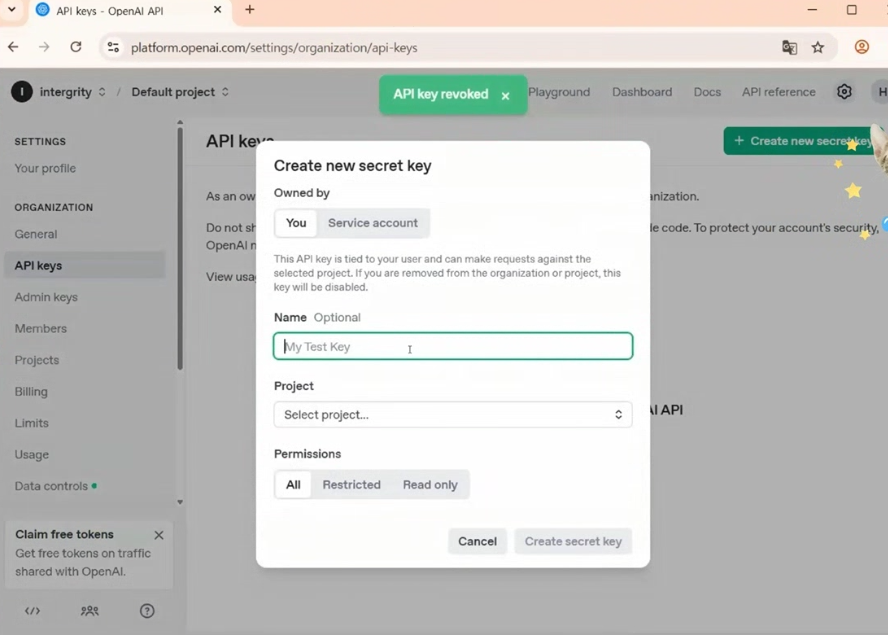Viewport: 888px width, 635px height.
Task: Open Projects page in sidebar
Action: pos(37,360)
